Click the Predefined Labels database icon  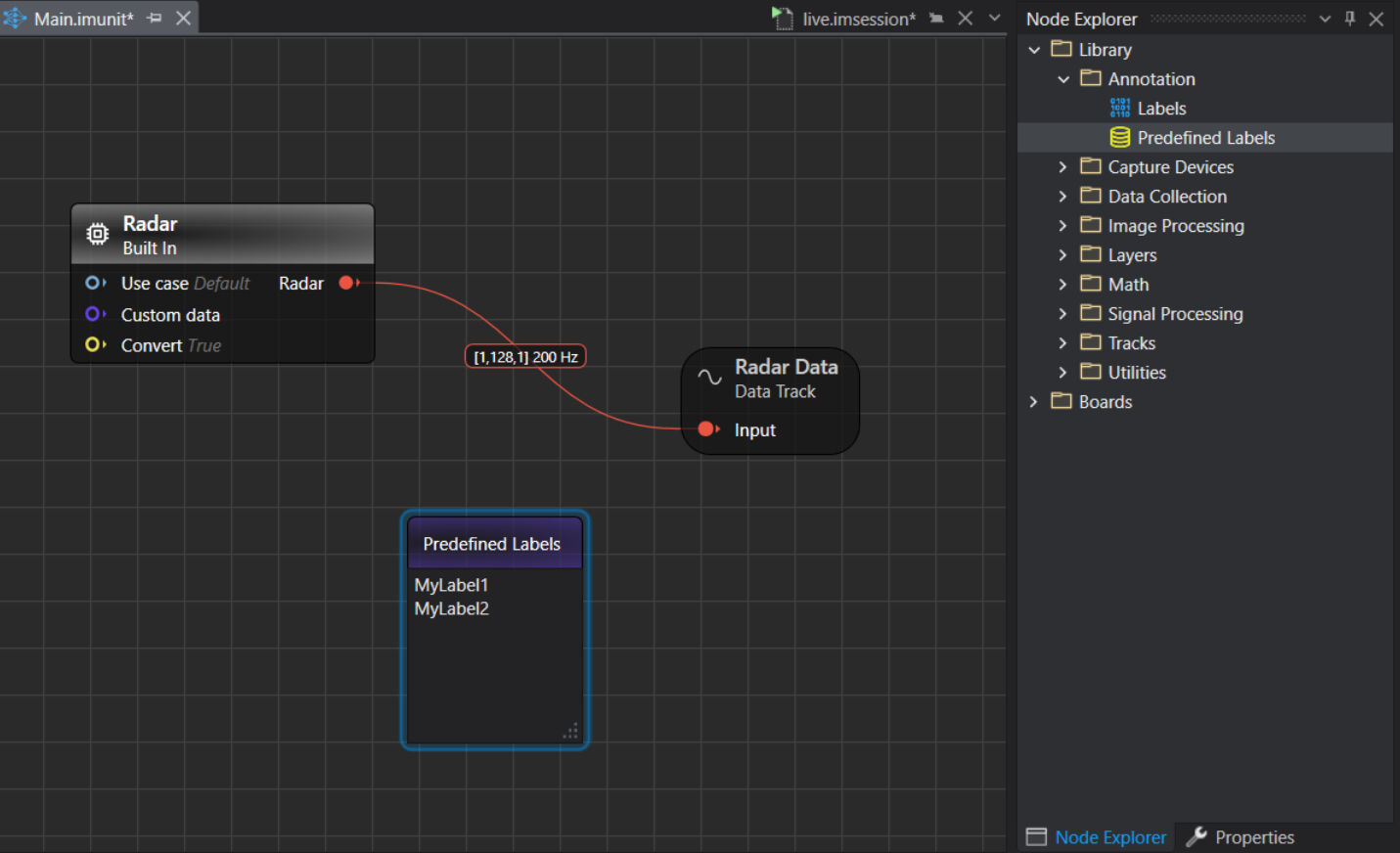tap(1120, 138)
